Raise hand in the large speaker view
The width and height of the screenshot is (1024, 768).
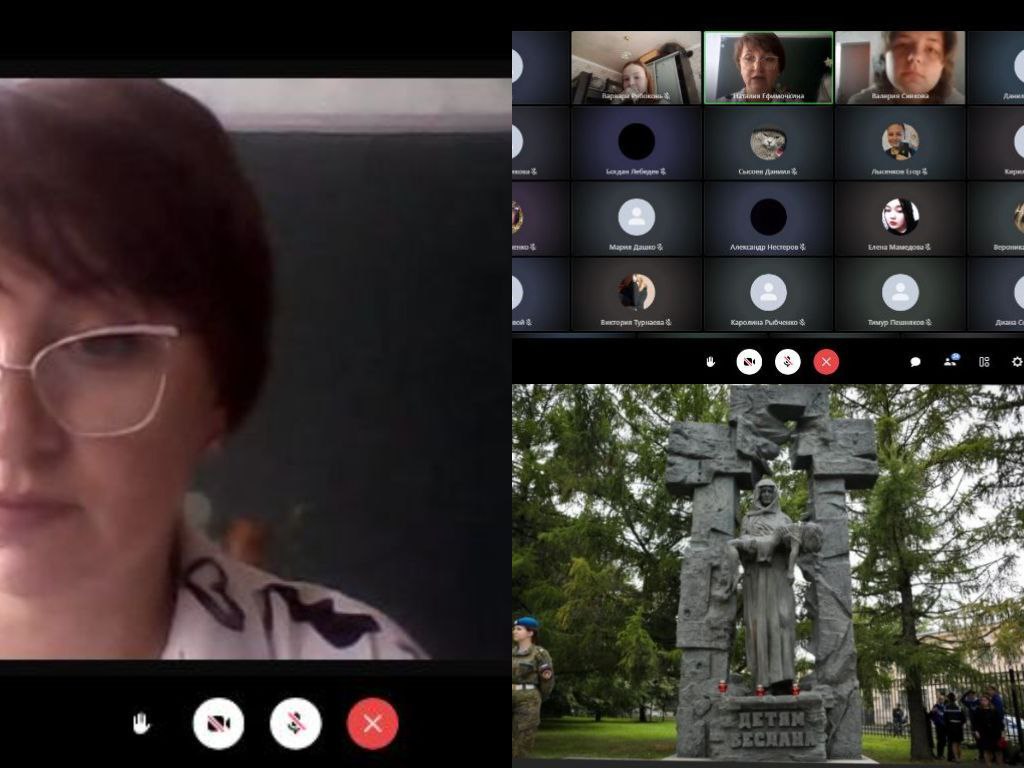point(141,724)
